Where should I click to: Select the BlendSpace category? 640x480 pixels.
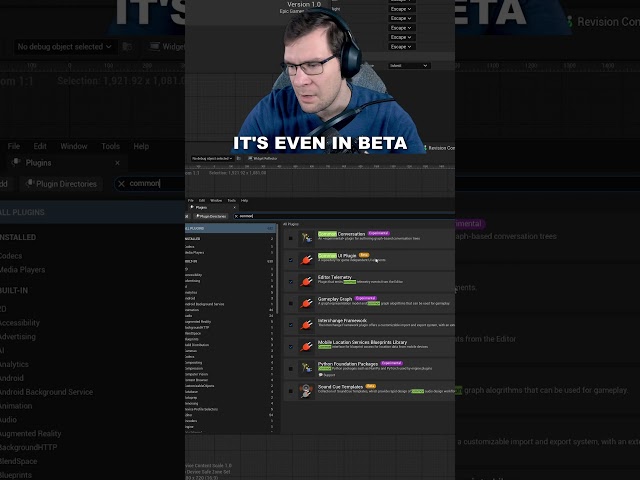(x=229, y=333)
